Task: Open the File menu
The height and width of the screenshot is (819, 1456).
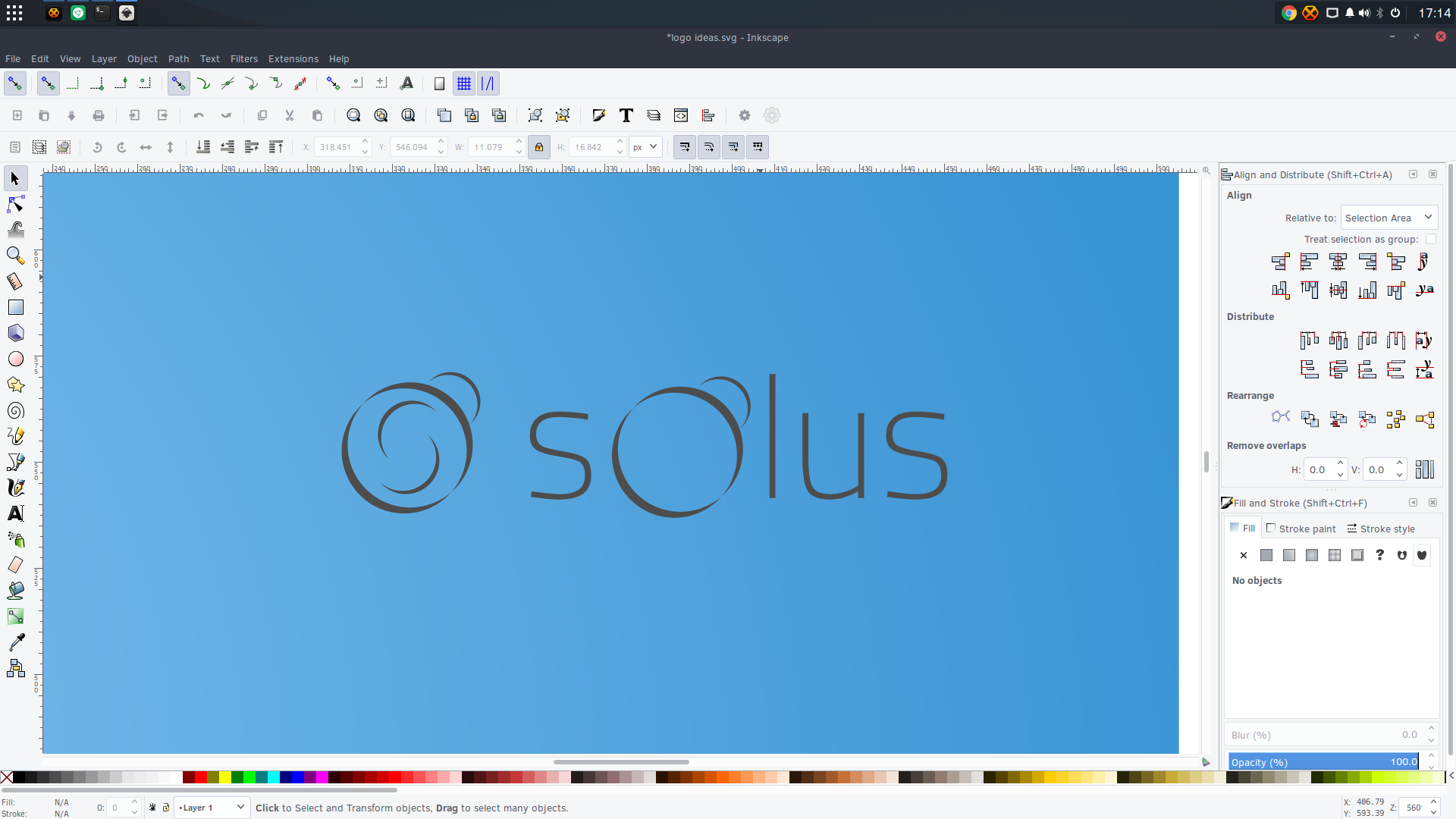Action: pos(13,58)
